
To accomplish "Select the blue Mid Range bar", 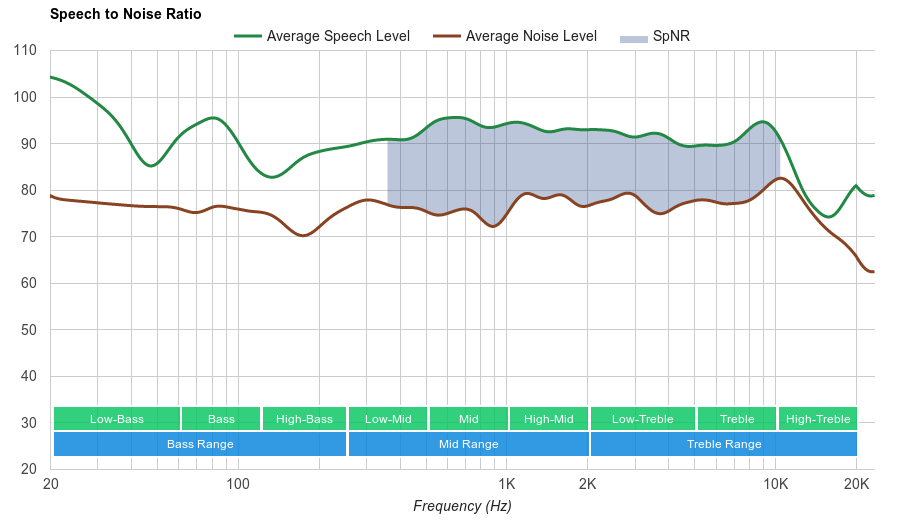I will pyautogui.click(x=468, y=444).
